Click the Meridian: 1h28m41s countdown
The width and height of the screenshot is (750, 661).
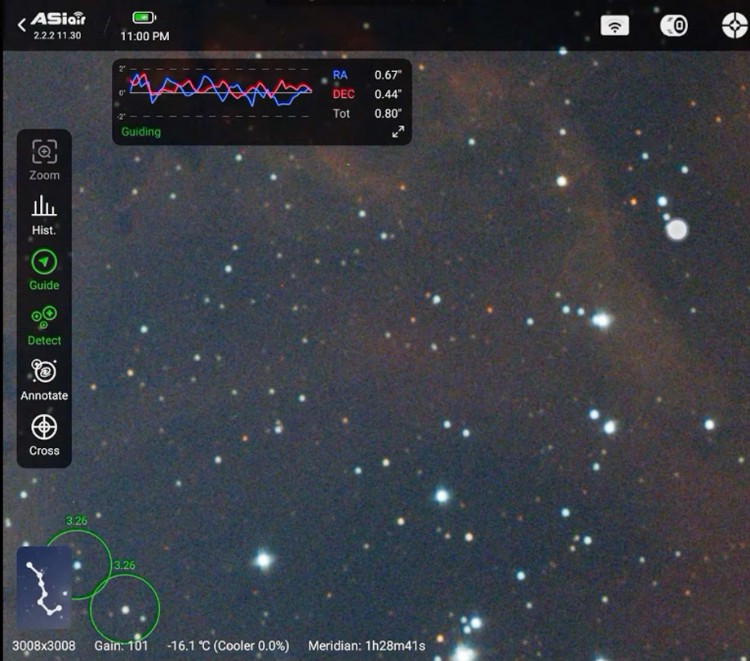(366, 646)
